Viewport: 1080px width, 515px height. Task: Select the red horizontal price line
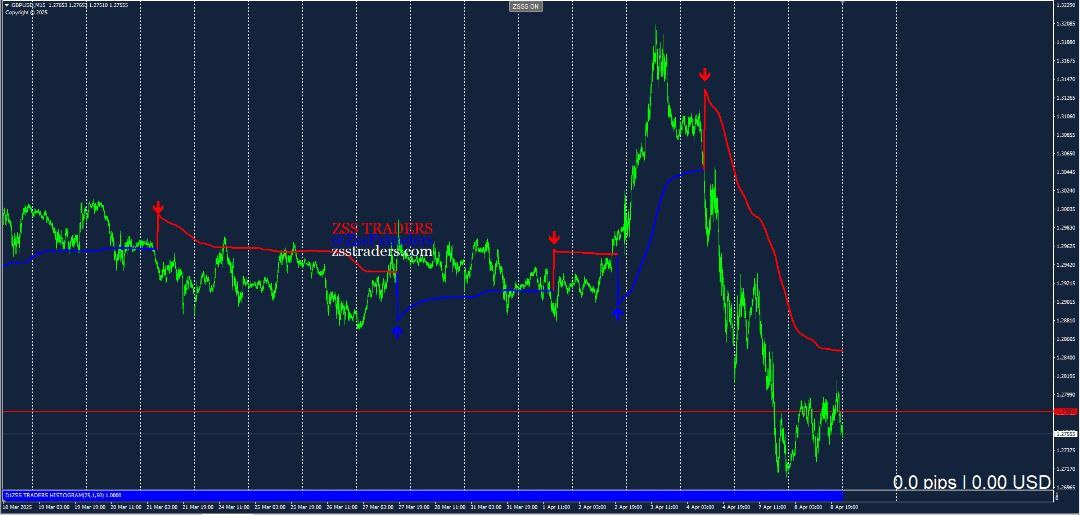[x=527, y=412]
